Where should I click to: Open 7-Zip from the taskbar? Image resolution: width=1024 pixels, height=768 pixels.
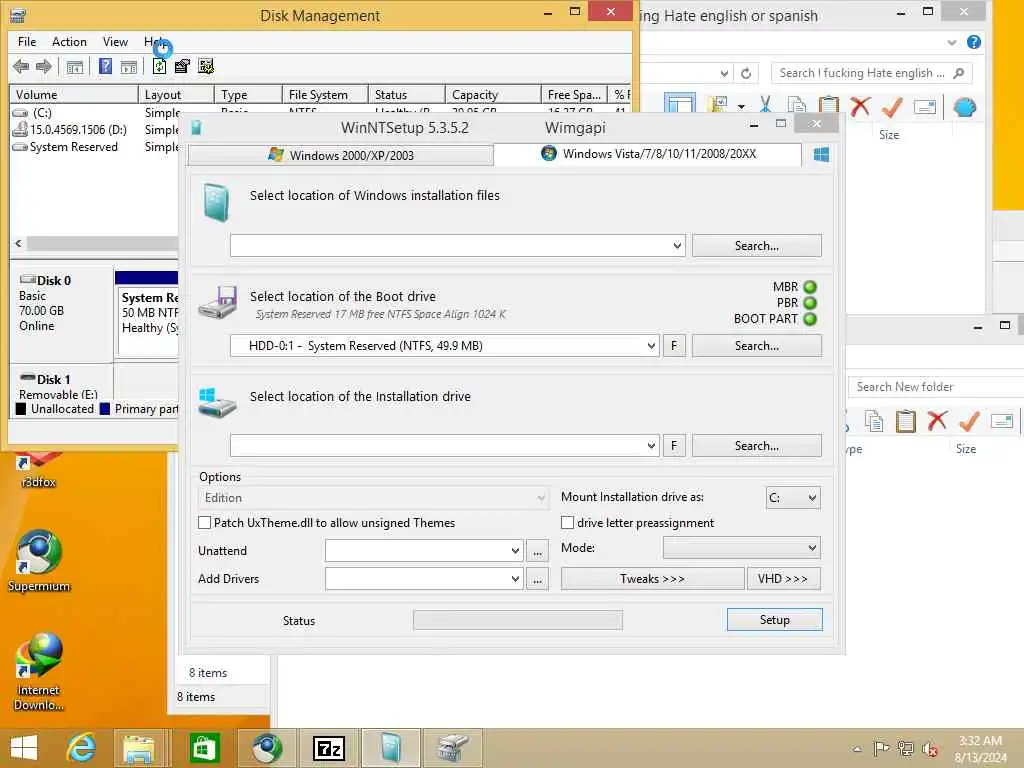pyautogui.click(x=328, y=748)
